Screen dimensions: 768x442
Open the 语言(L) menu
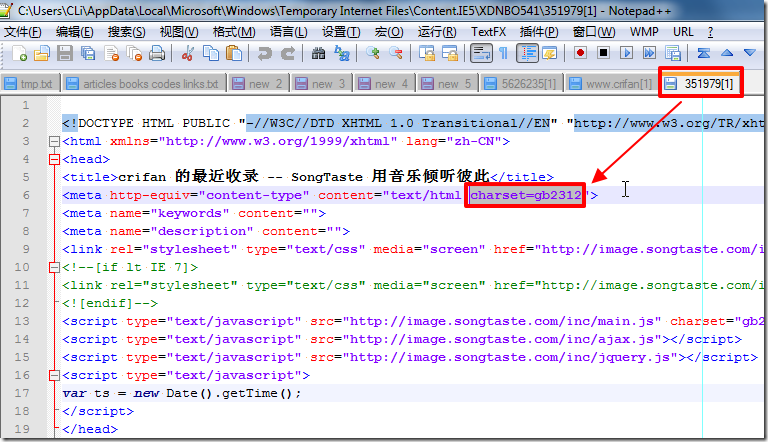pos(288,32)
